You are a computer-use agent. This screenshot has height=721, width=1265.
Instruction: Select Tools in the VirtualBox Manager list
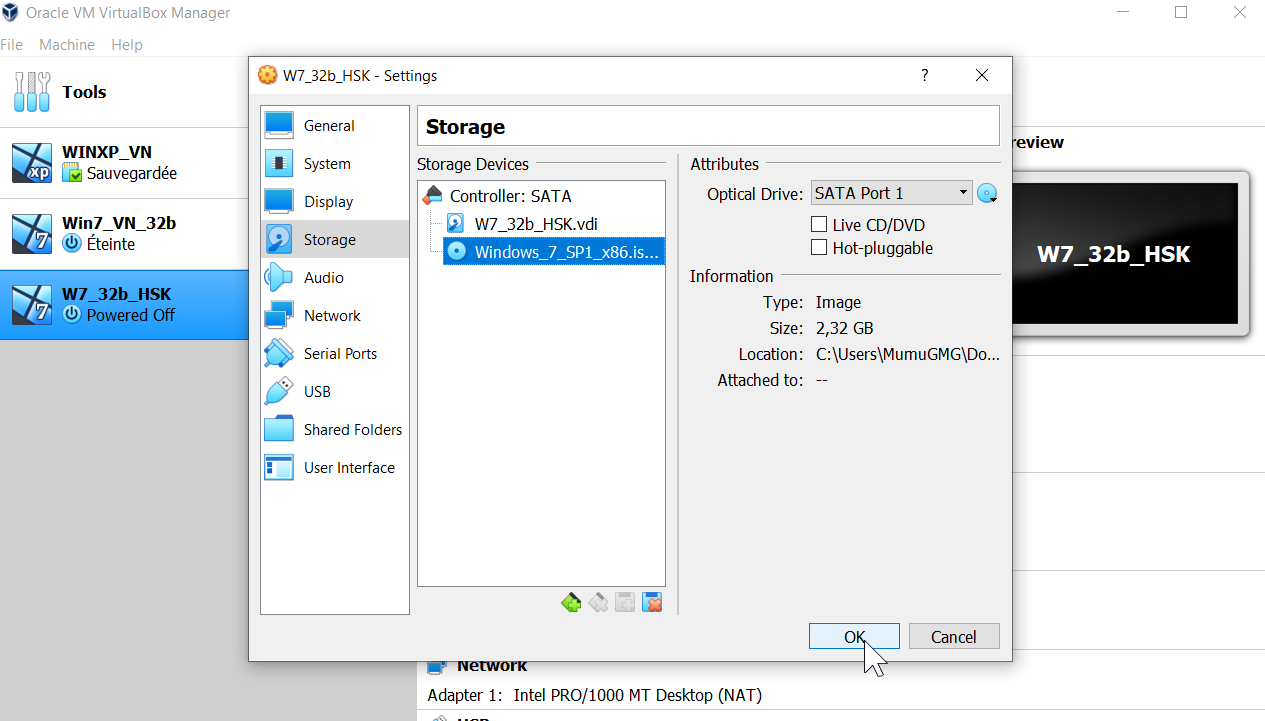124,92
